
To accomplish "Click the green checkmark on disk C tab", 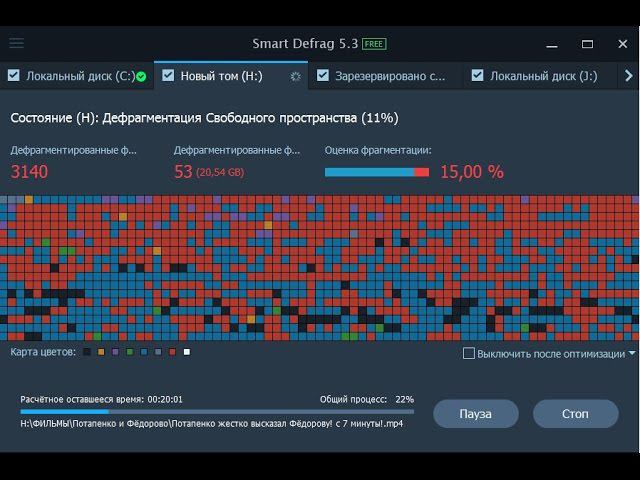I will [x=141, y=76].
